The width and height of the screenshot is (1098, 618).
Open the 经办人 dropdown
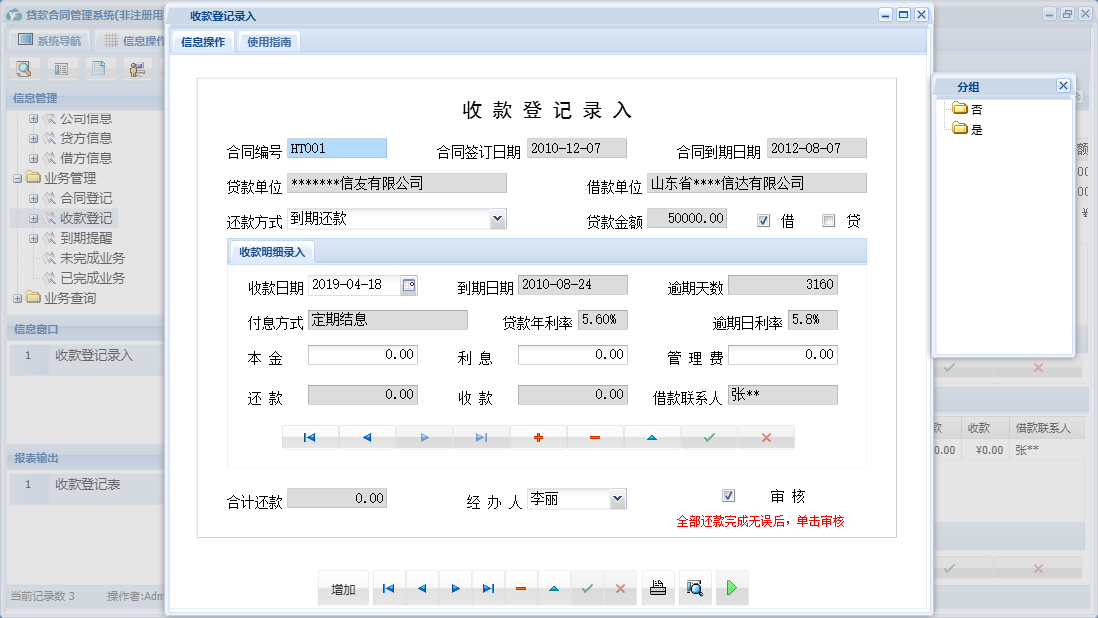point(617,499)
